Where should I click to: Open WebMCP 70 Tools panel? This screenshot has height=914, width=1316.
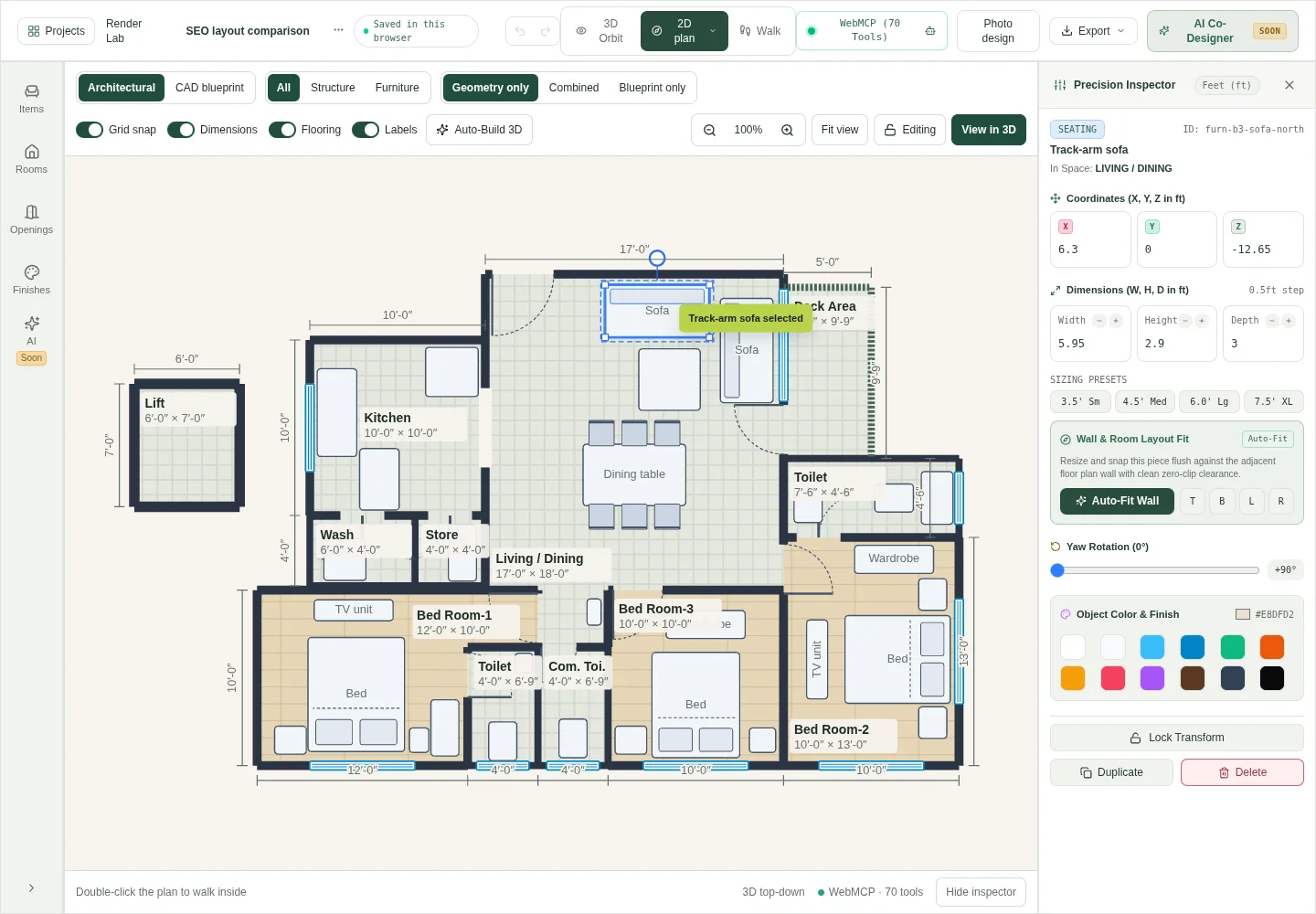tap(871, 31)
